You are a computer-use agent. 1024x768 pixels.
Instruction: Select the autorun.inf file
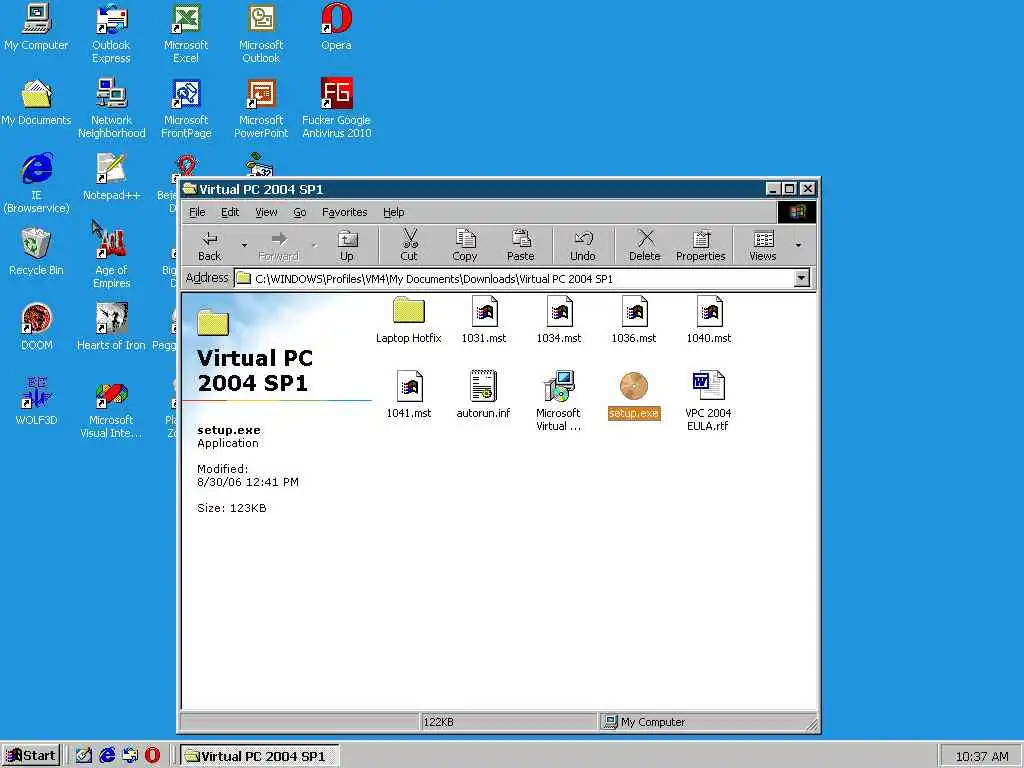(483, 394)
